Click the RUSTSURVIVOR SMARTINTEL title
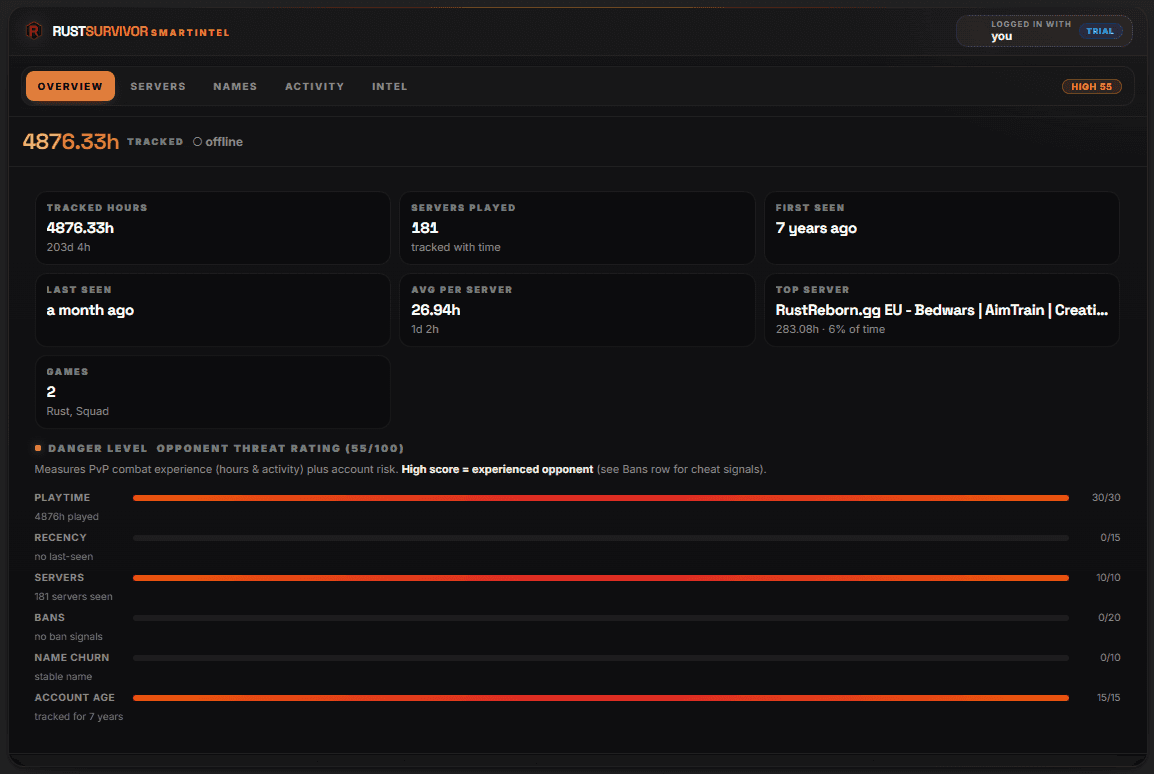This screenshot has width=1154, height=774. (141, 32)
